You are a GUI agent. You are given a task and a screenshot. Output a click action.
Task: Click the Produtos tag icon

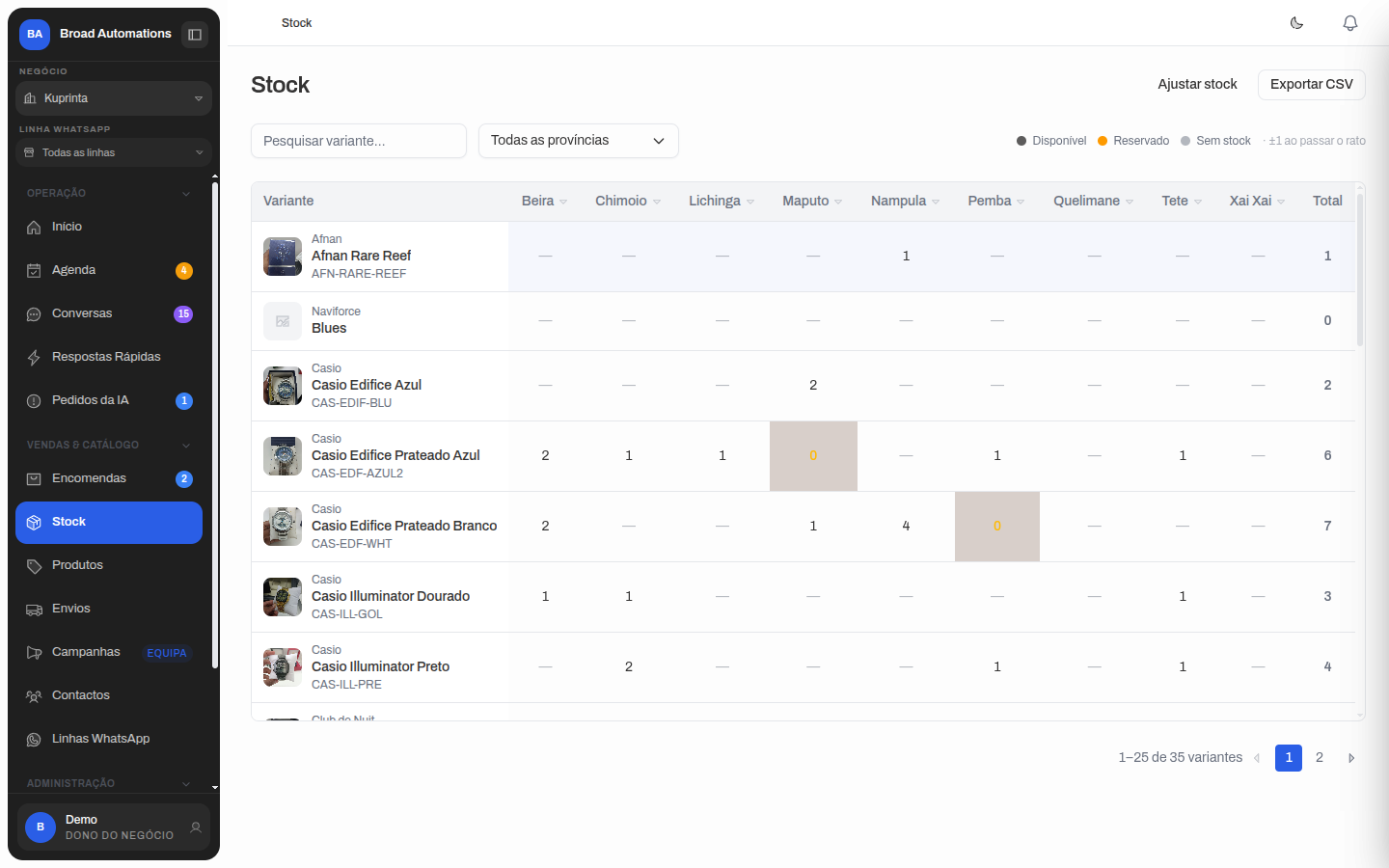pyautogui.click(x=34, y=565)
